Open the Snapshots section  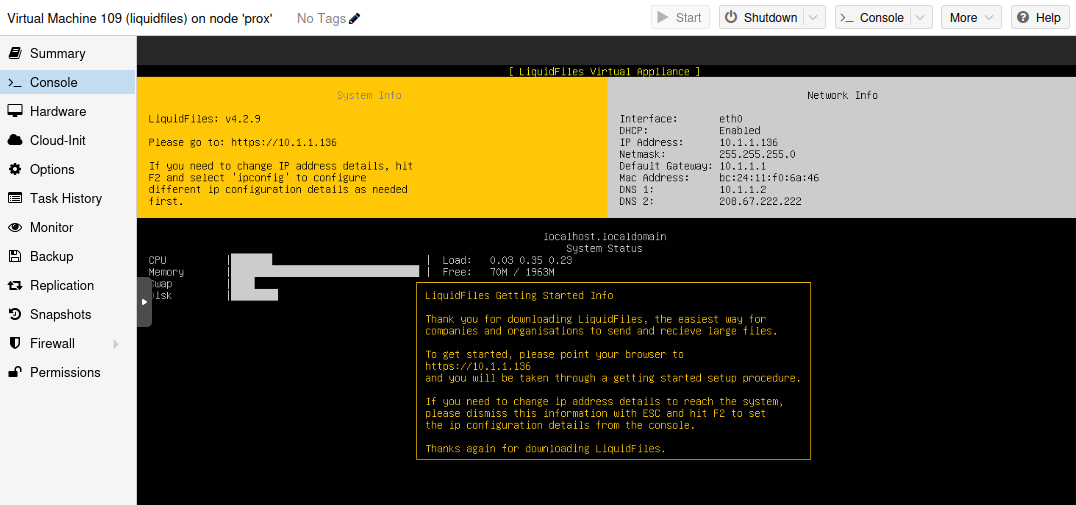pos(67,314)
